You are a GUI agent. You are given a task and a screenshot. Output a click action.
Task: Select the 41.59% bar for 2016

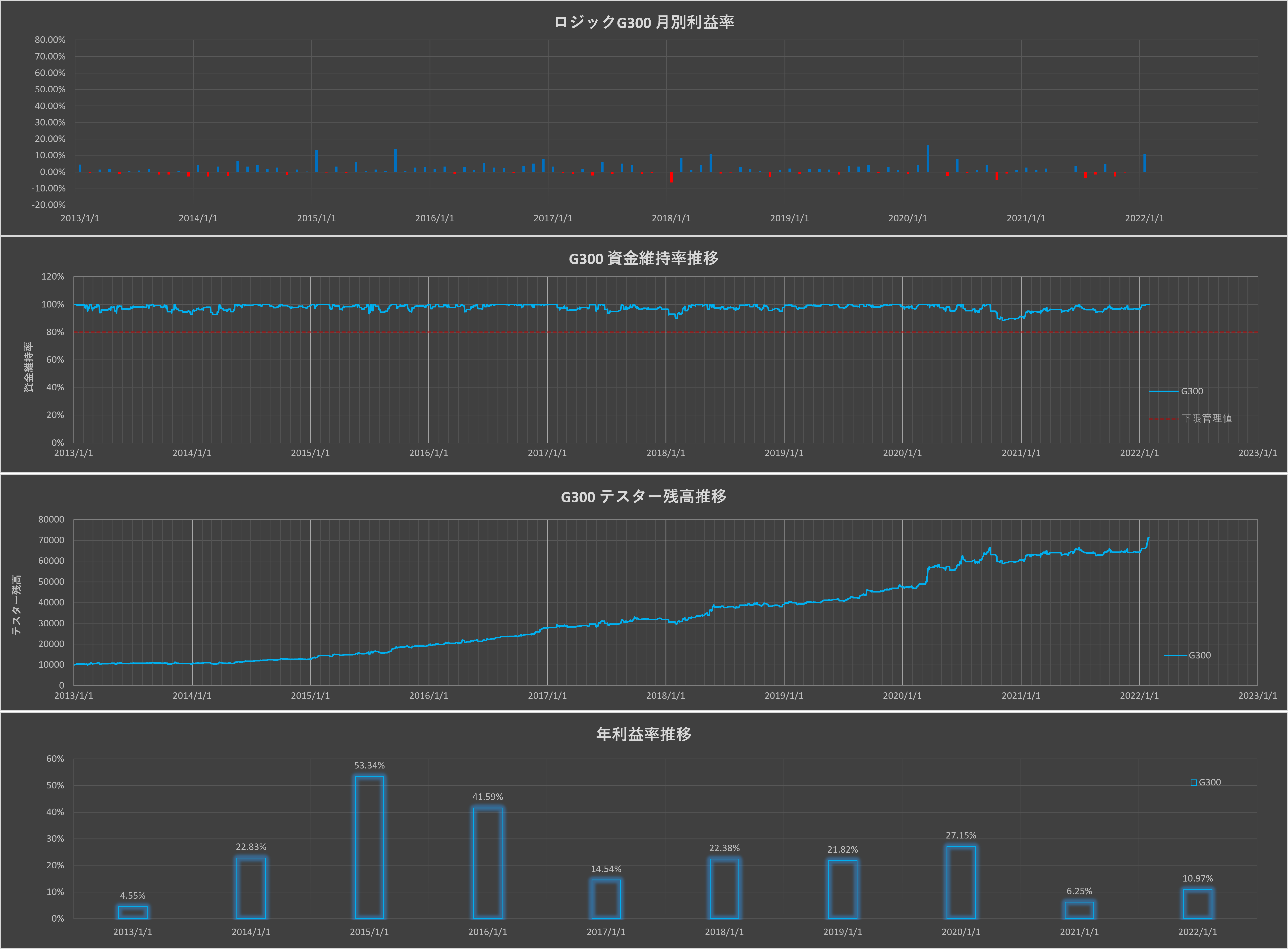[x=488, y=863]
